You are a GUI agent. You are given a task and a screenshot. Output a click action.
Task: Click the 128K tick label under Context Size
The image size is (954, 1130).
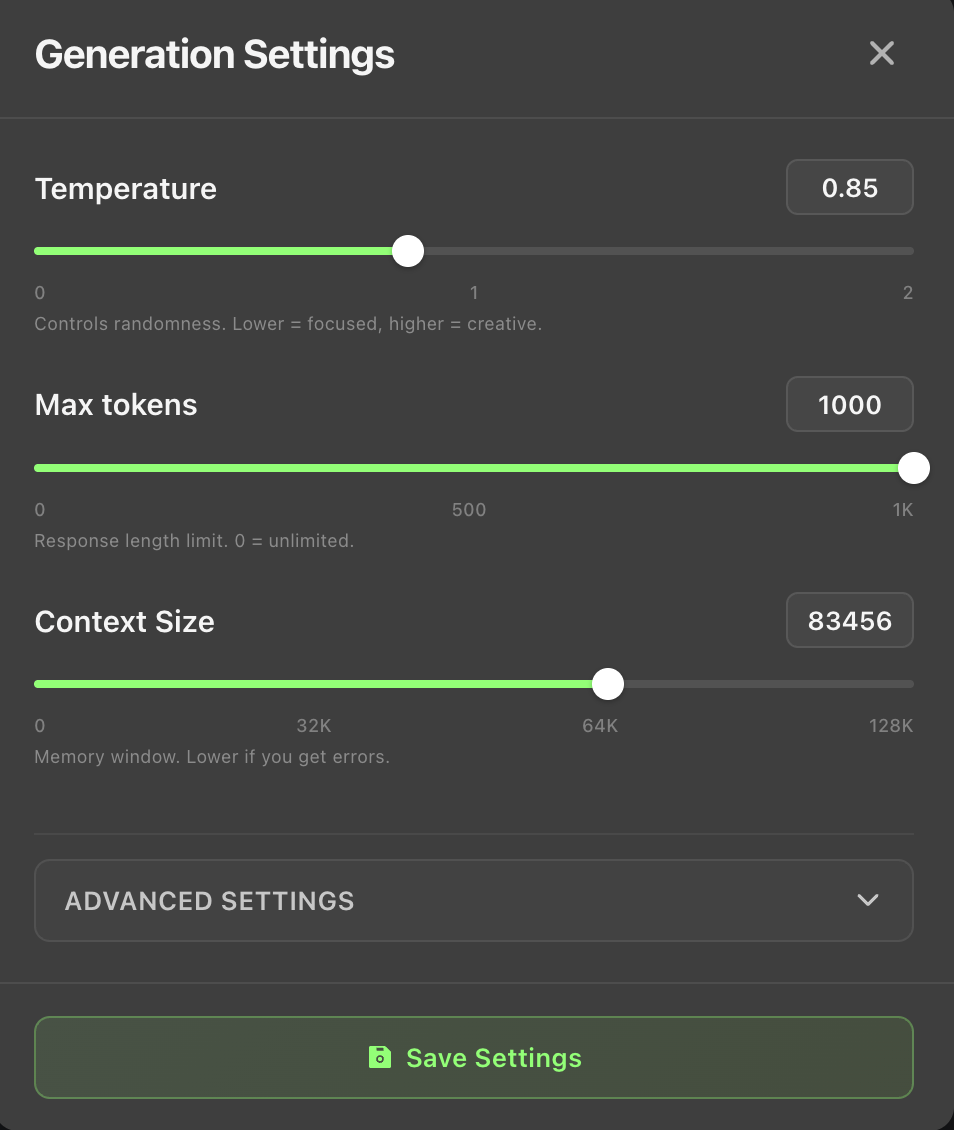[890, 726]
